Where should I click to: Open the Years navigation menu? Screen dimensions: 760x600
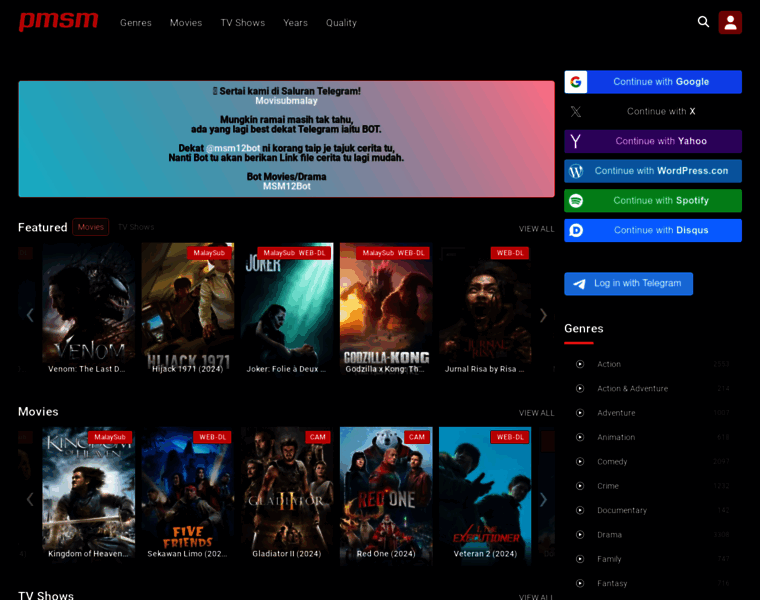coord(295,23)
